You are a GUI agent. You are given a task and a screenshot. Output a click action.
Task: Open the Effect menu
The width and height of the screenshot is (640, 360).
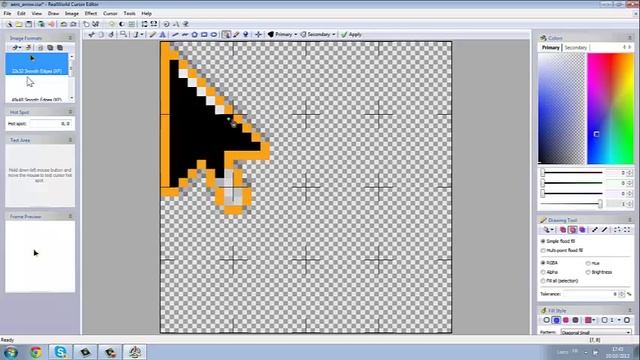click(91, 13)
